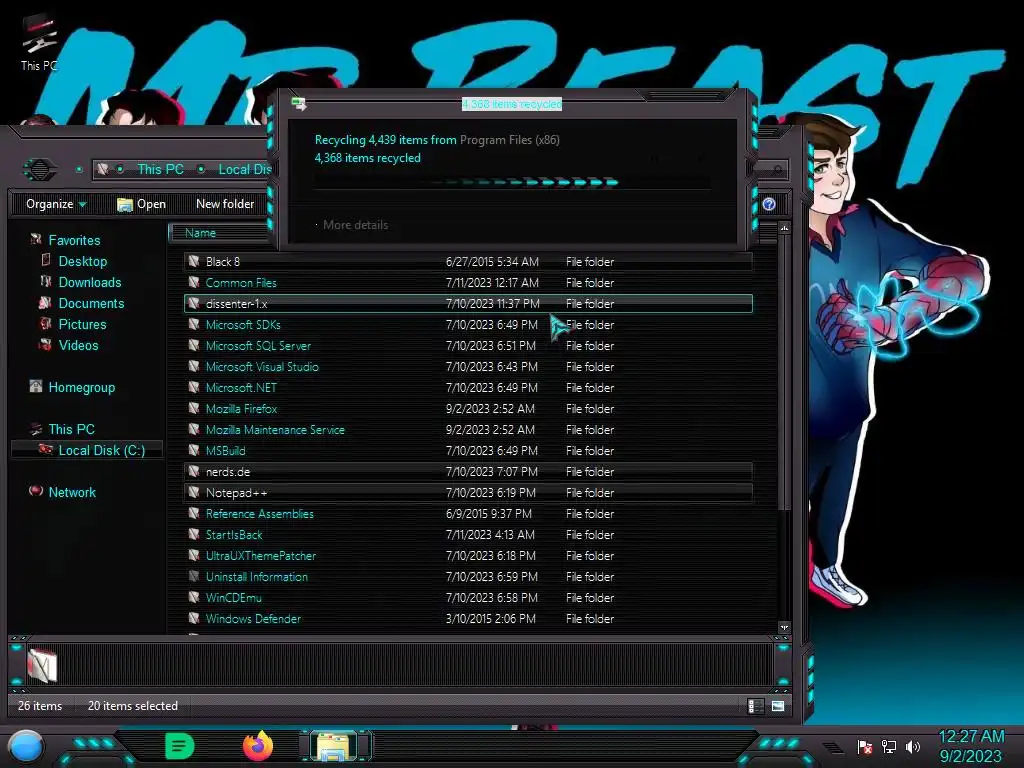Click the Explorer back navigation button

click(40, 170)
